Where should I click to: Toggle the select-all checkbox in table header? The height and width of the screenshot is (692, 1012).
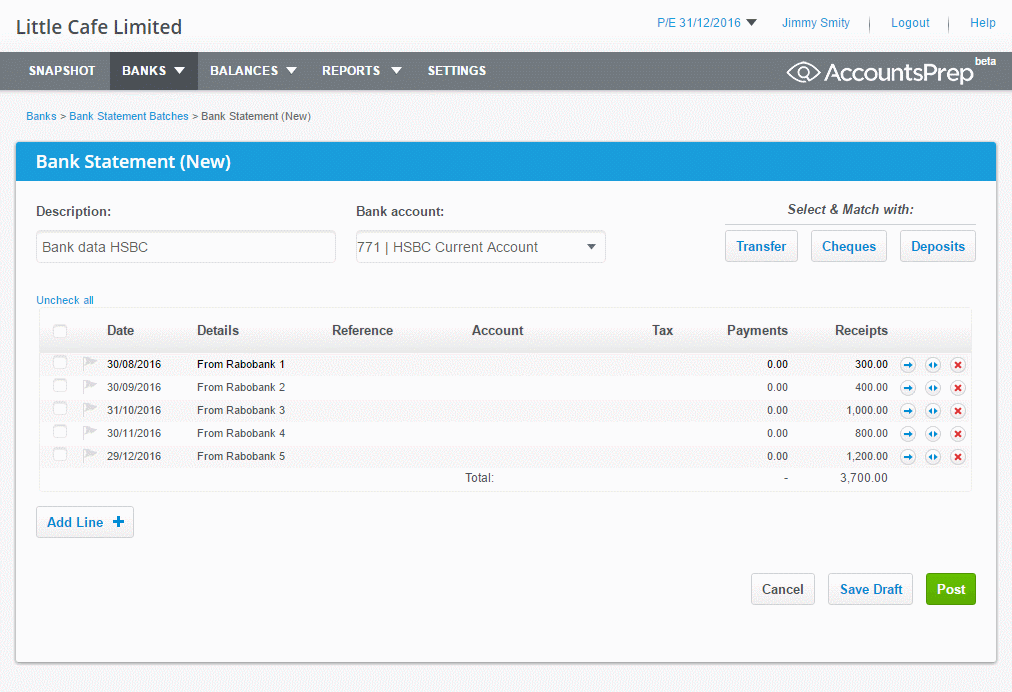[x=60, y=331]
